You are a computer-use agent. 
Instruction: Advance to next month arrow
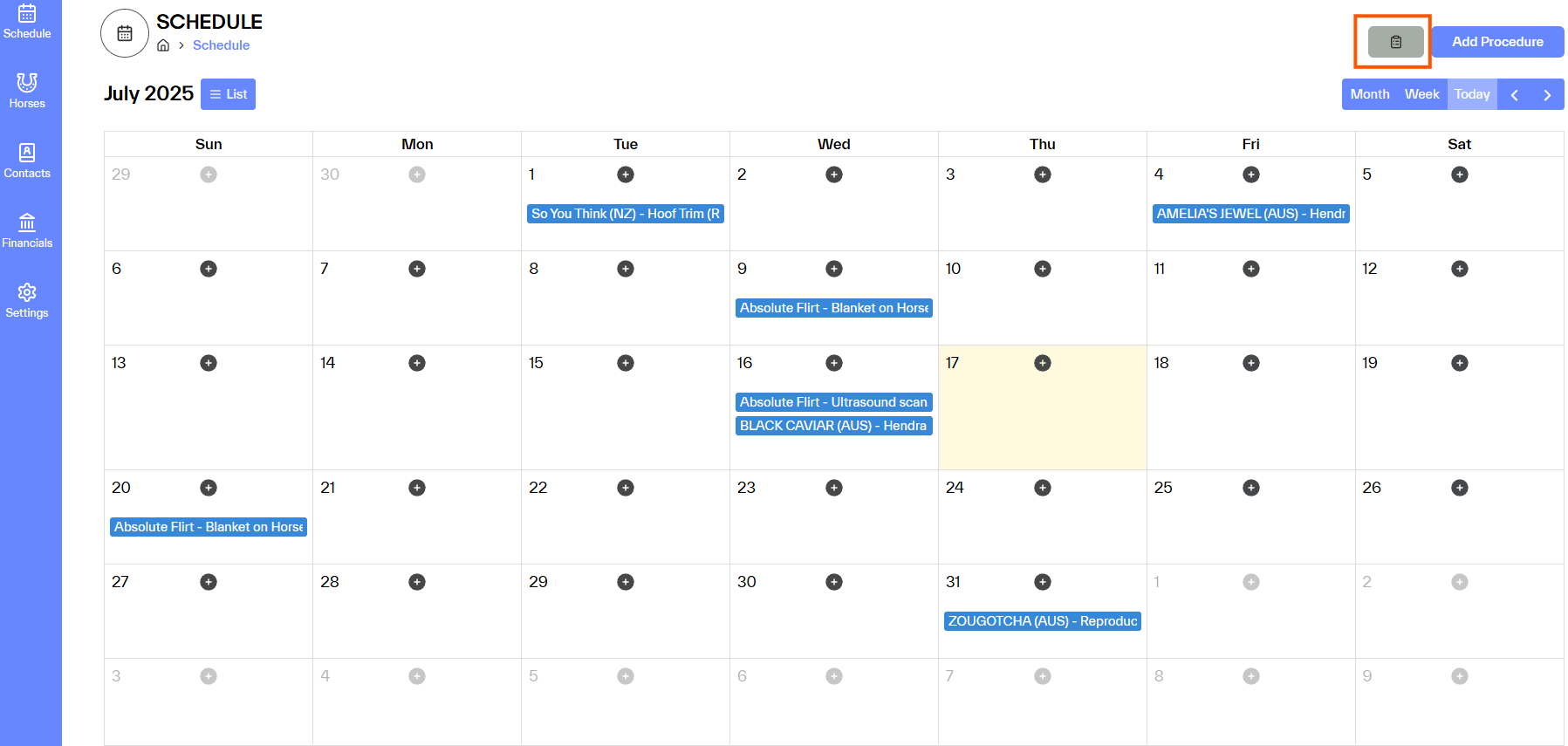click(x=1547, y=95)
